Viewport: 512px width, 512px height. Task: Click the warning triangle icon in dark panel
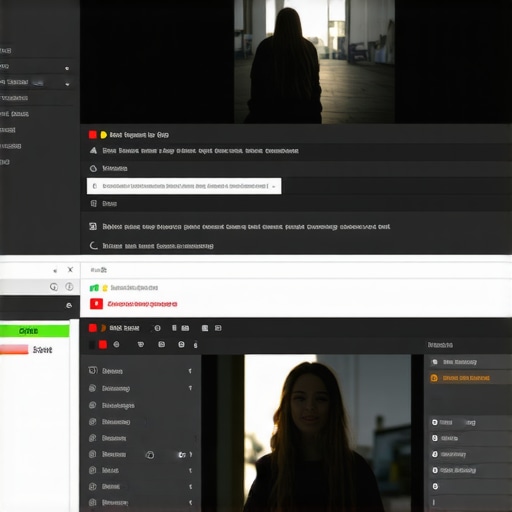[93, 151]
